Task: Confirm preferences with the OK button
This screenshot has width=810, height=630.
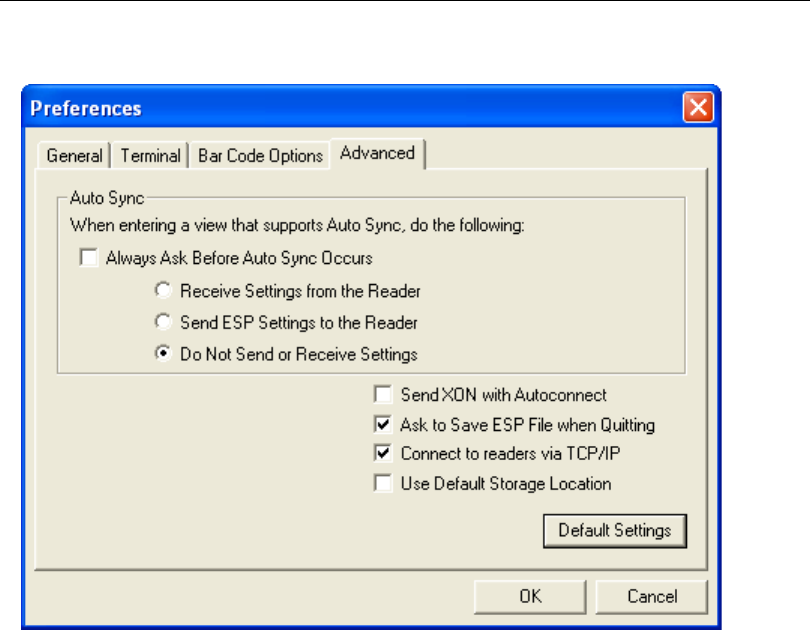Action: click(x=530, y=597)
